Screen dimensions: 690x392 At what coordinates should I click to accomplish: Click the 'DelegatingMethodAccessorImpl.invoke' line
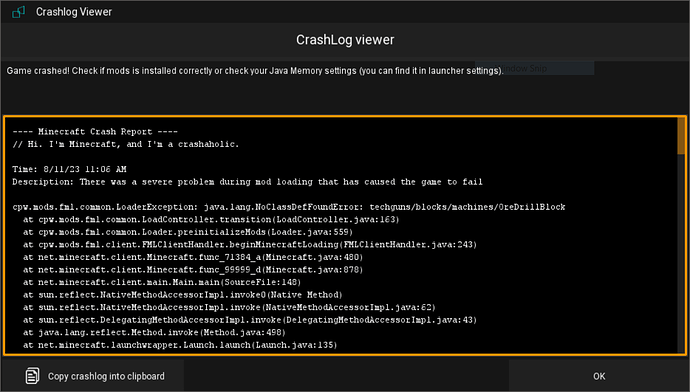250,320
